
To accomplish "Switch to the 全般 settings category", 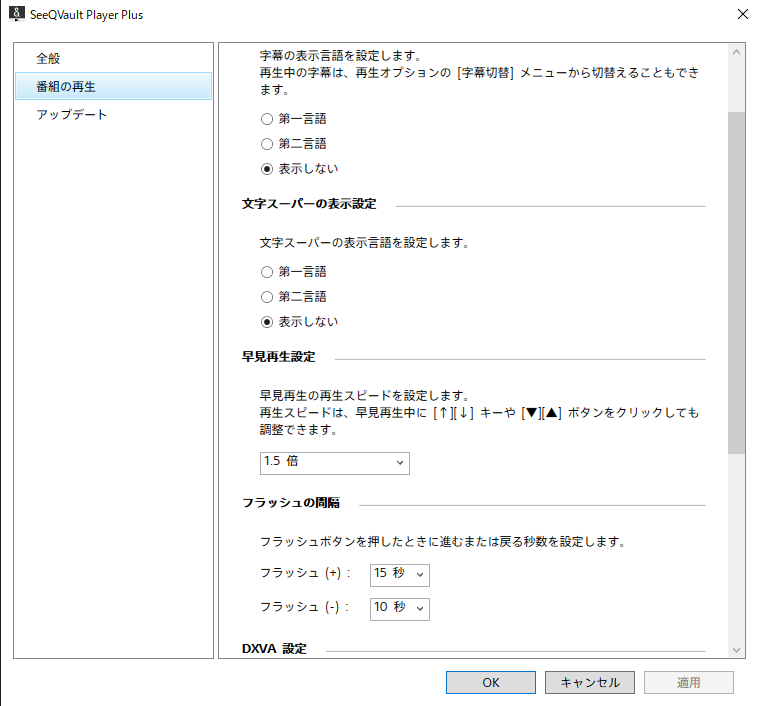I will coord(49,59).
